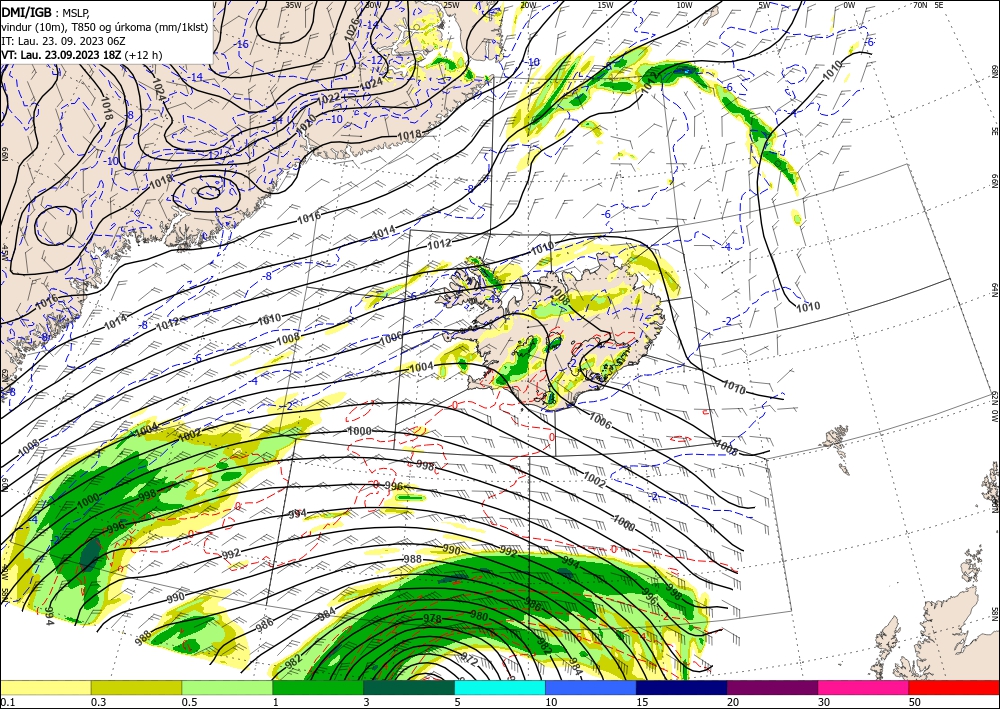
Task: Click the '0W' longitude label at the top
Action: coord(849,4)
